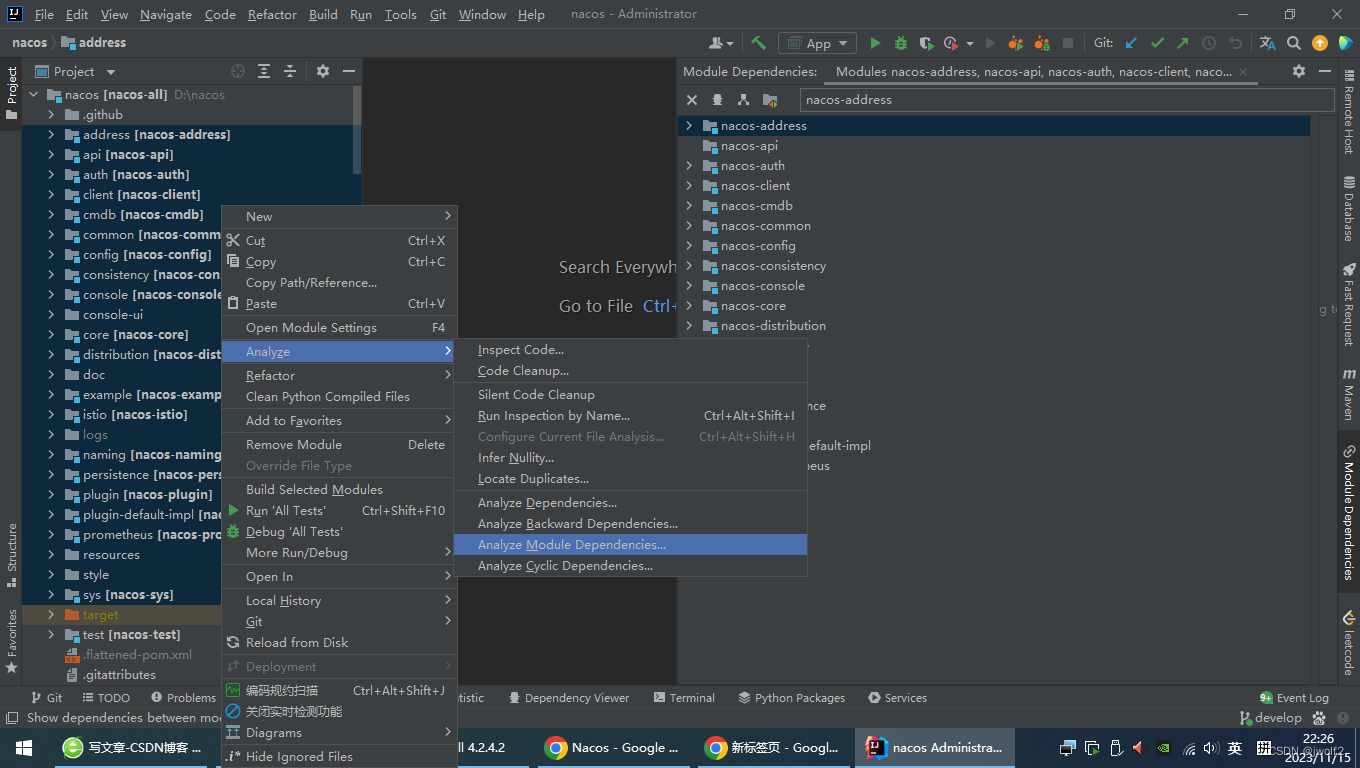1360x768 pixels.
Task: Hide the Project panel with minus icon
Action: [x=349, y=71]
